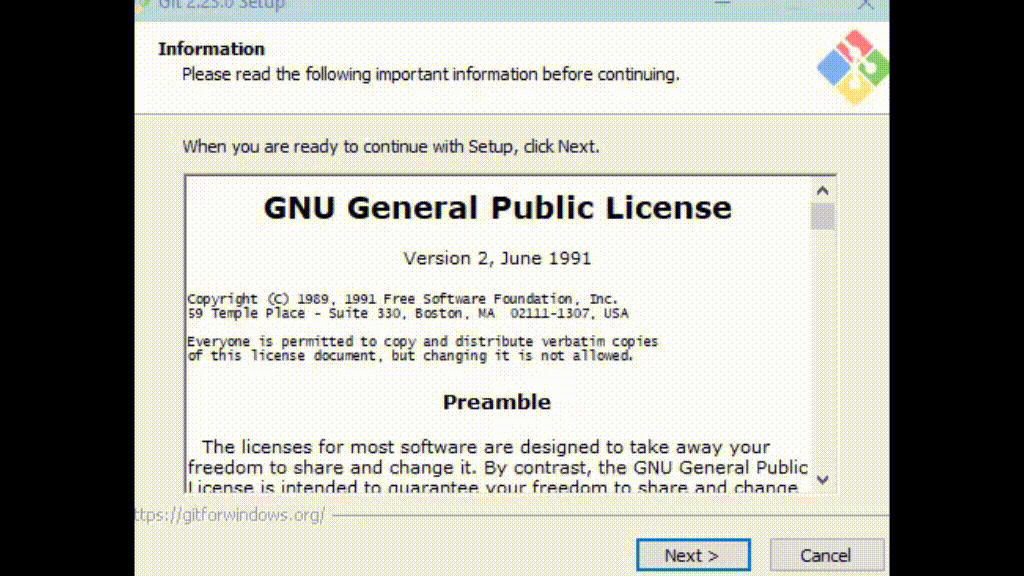Click the license scrollbar down arrow
The image size is (1024, 576).
(822, 480)
